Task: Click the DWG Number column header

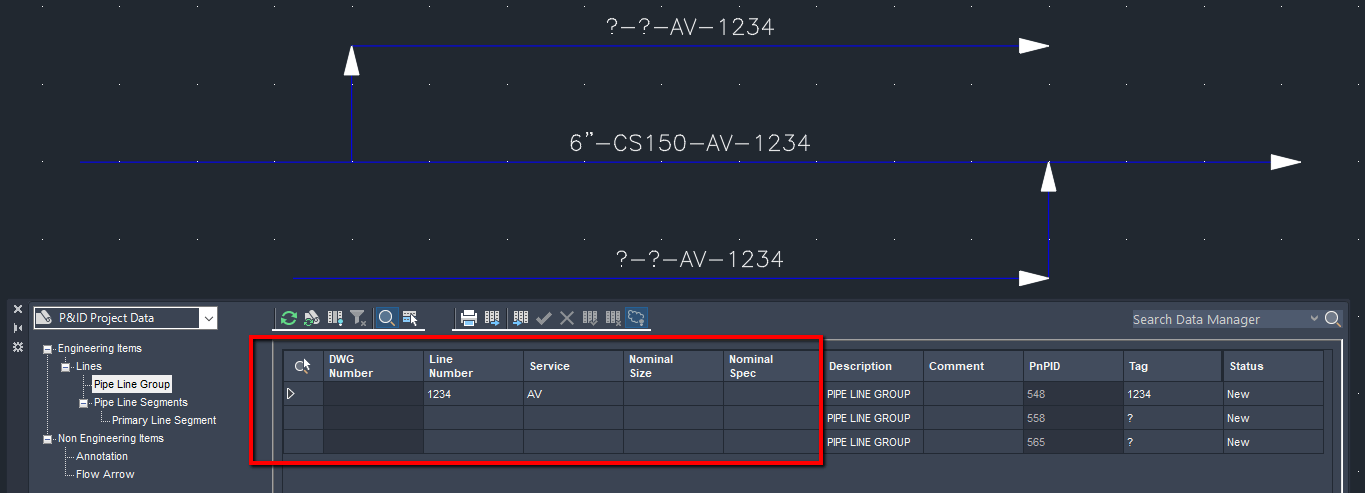Action: click(x=373, y=366)
